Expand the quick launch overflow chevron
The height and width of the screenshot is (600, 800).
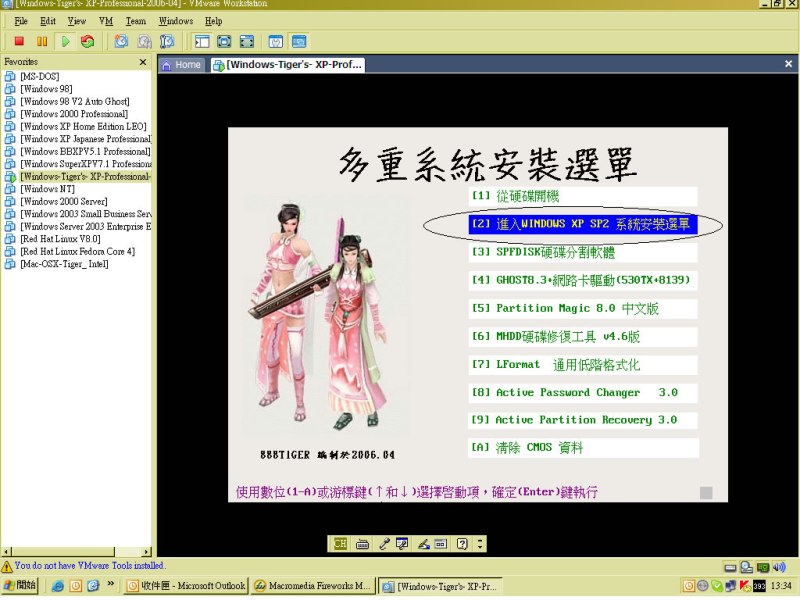point(110,584)
